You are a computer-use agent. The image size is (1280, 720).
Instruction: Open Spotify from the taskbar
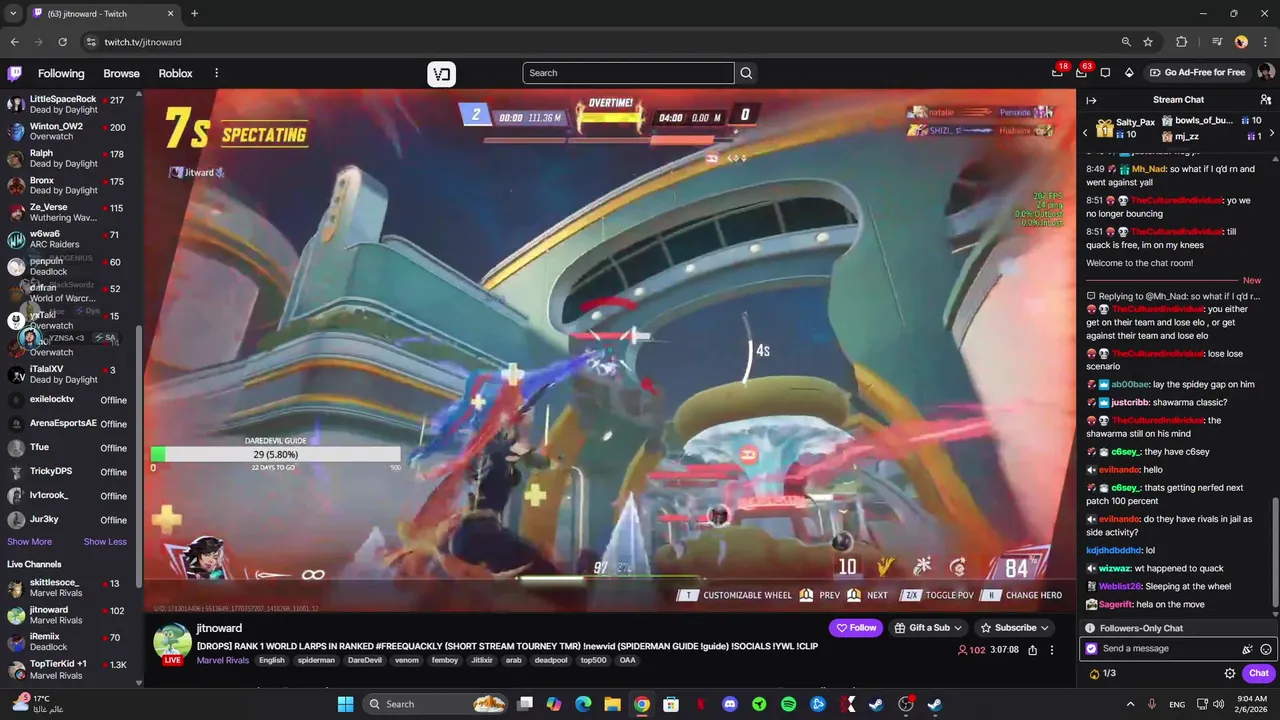[x=788, y=704]
